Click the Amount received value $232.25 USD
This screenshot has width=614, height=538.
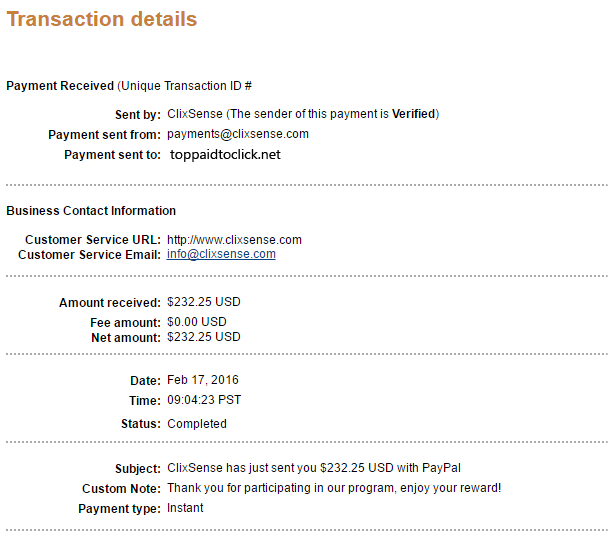tap(204, 302)
